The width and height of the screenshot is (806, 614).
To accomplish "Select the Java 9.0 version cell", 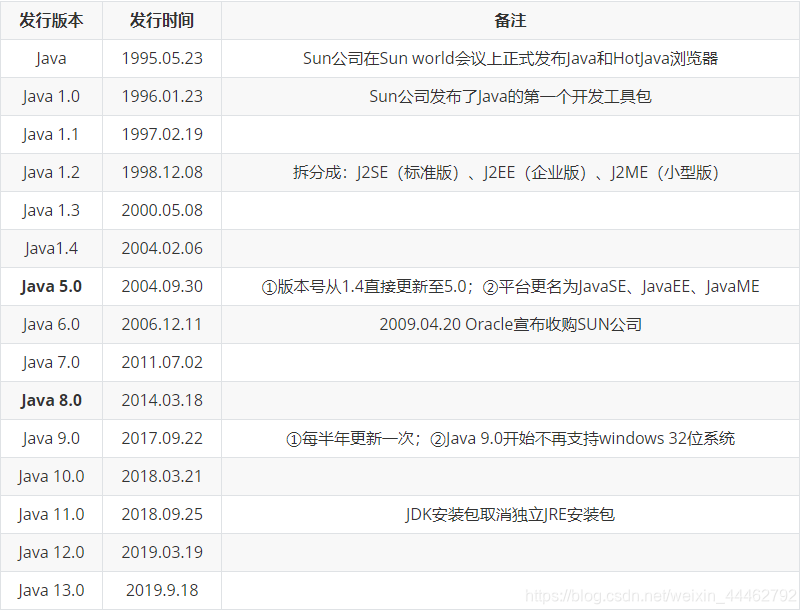I will pyautogui.click(x=51, y=439).
